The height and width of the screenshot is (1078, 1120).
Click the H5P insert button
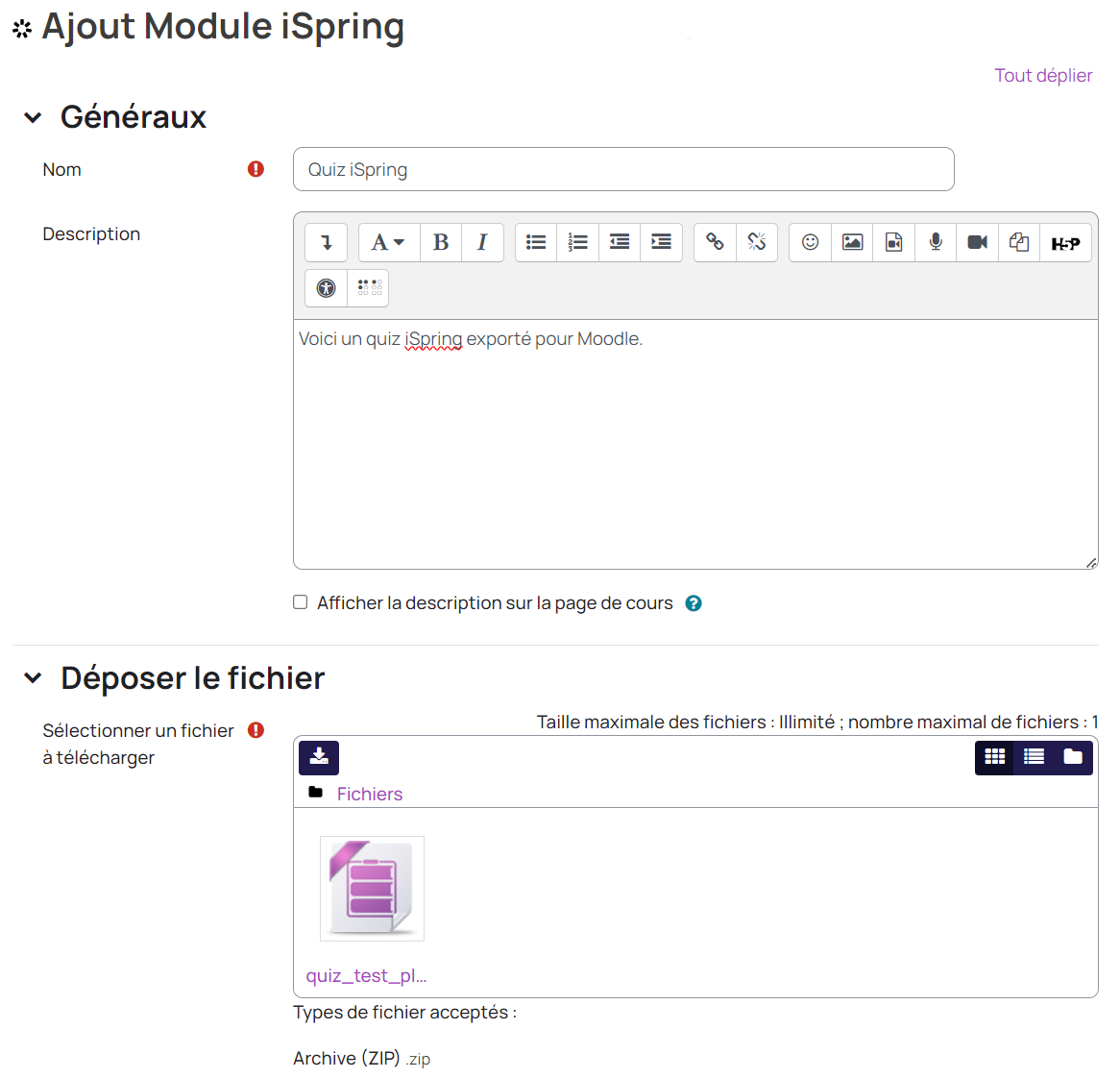click(x=1065, y=243)
